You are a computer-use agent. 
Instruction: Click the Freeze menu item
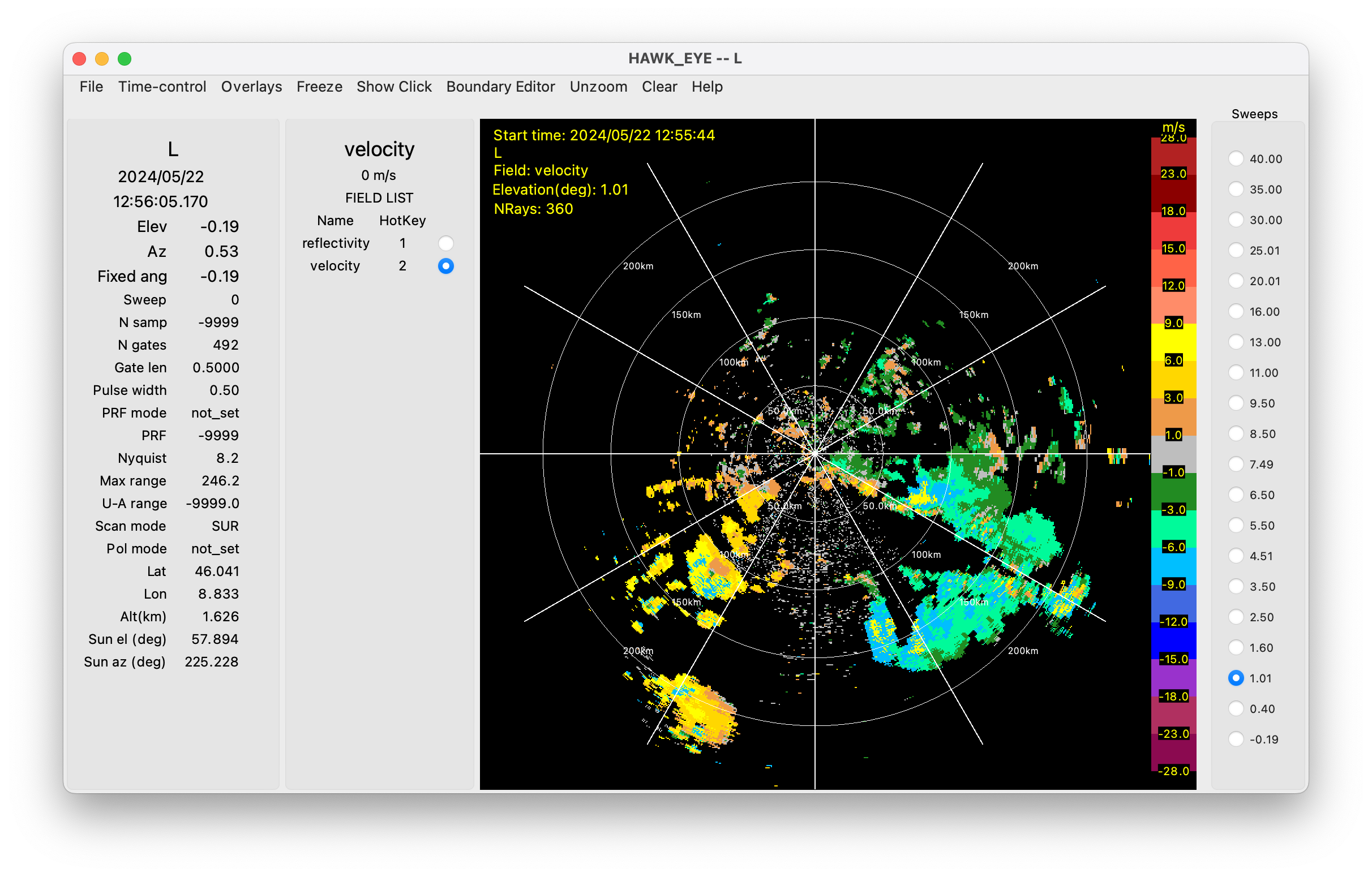[x=319, y=87]
